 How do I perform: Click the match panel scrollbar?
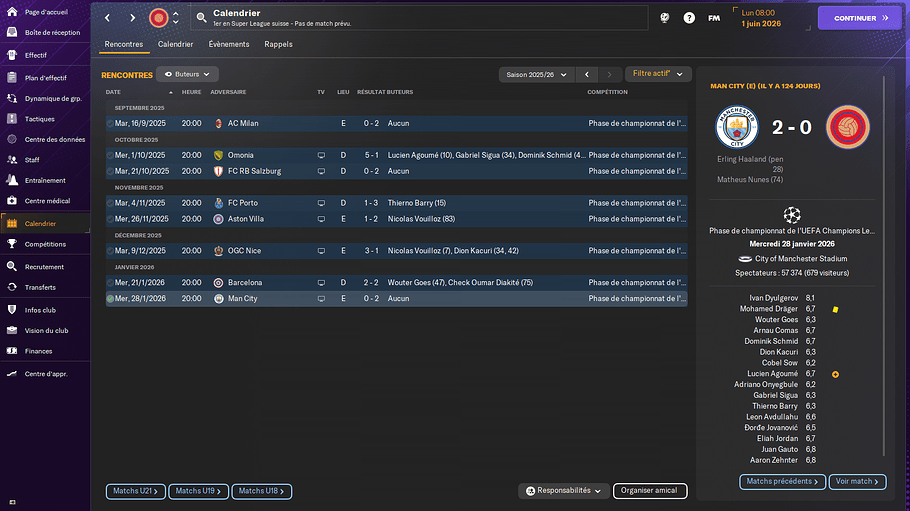click(883, 265)
